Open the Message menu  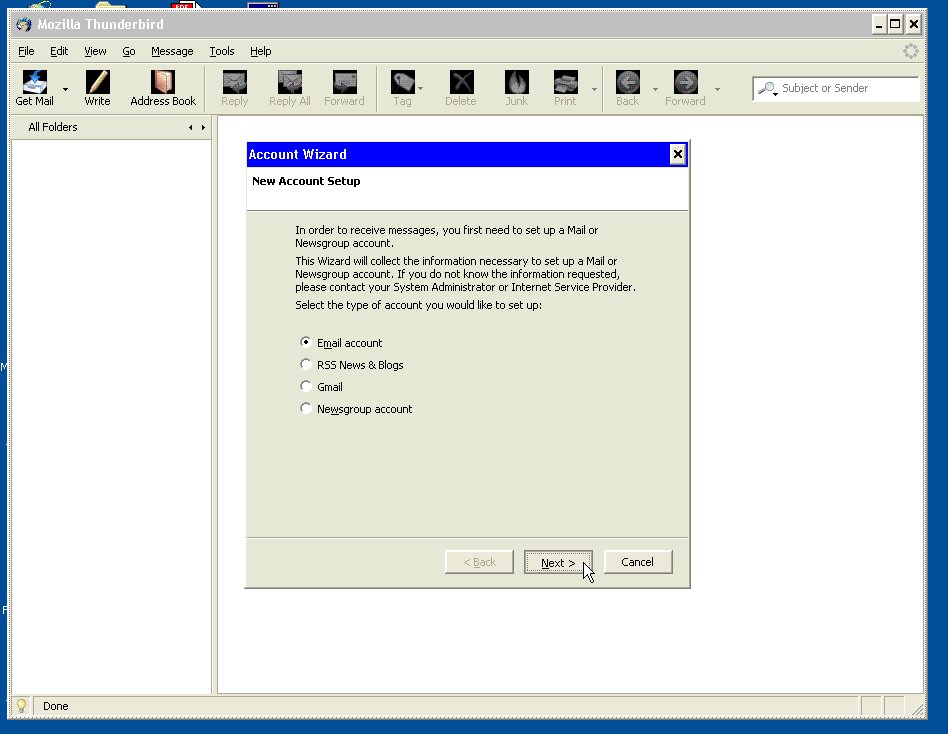172,51
